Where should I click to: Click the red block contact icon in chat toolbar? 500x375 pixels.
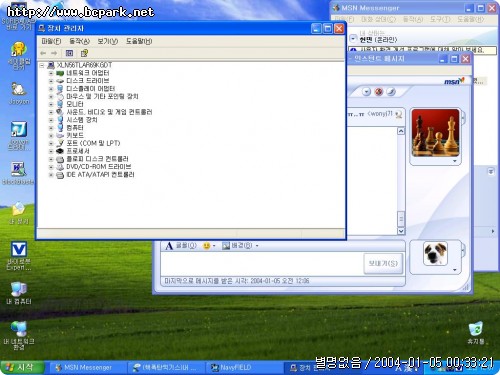pos(379,92)
